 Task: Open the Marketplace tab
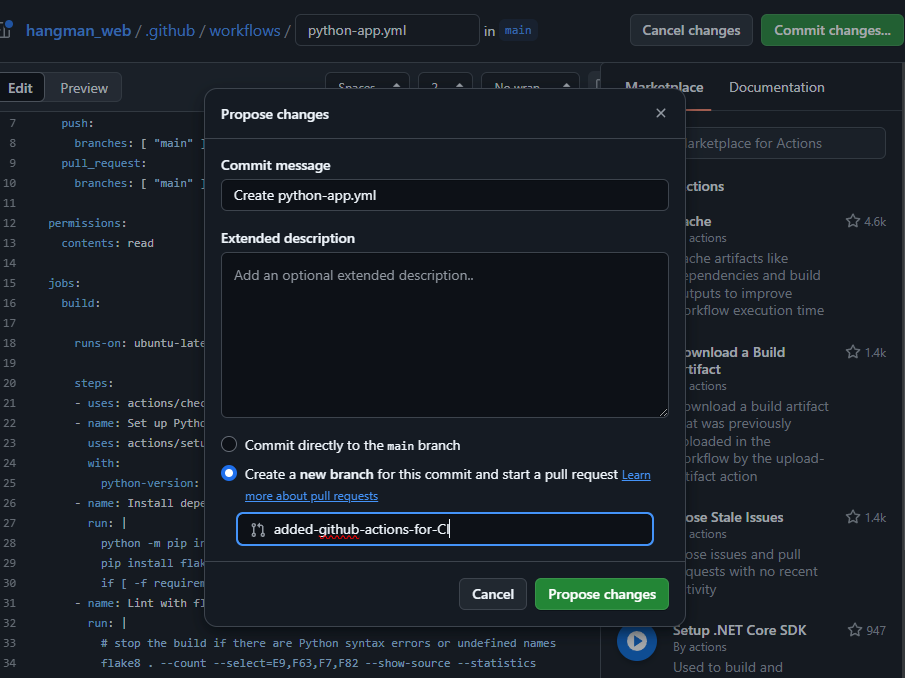[664, 87]
